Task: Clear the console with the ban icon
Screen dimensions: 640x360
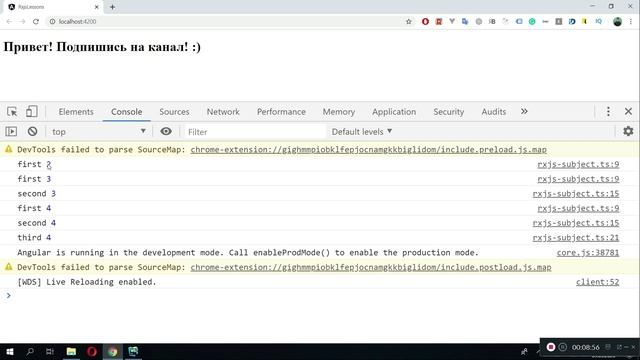Action: (x=32, y=131)
